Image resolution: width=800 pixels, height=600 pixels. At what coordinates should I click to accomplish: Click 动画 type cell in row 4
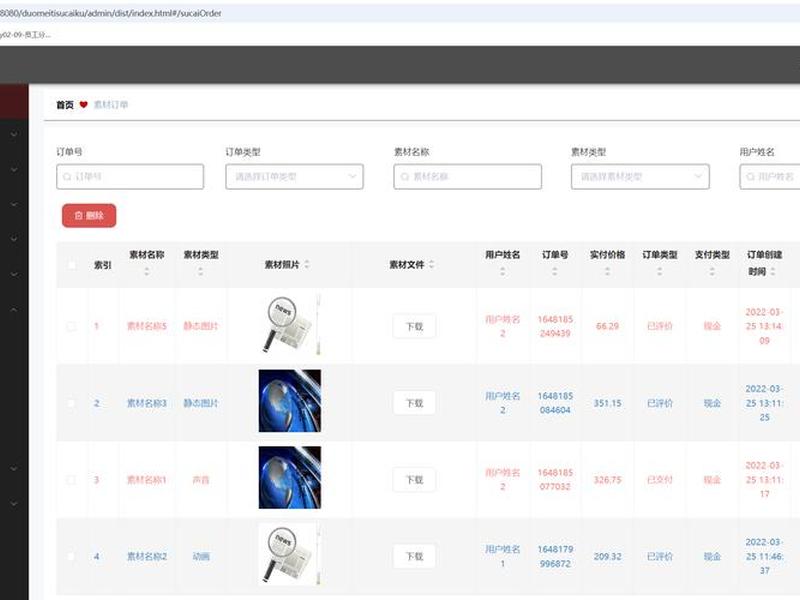click(201, 556)
